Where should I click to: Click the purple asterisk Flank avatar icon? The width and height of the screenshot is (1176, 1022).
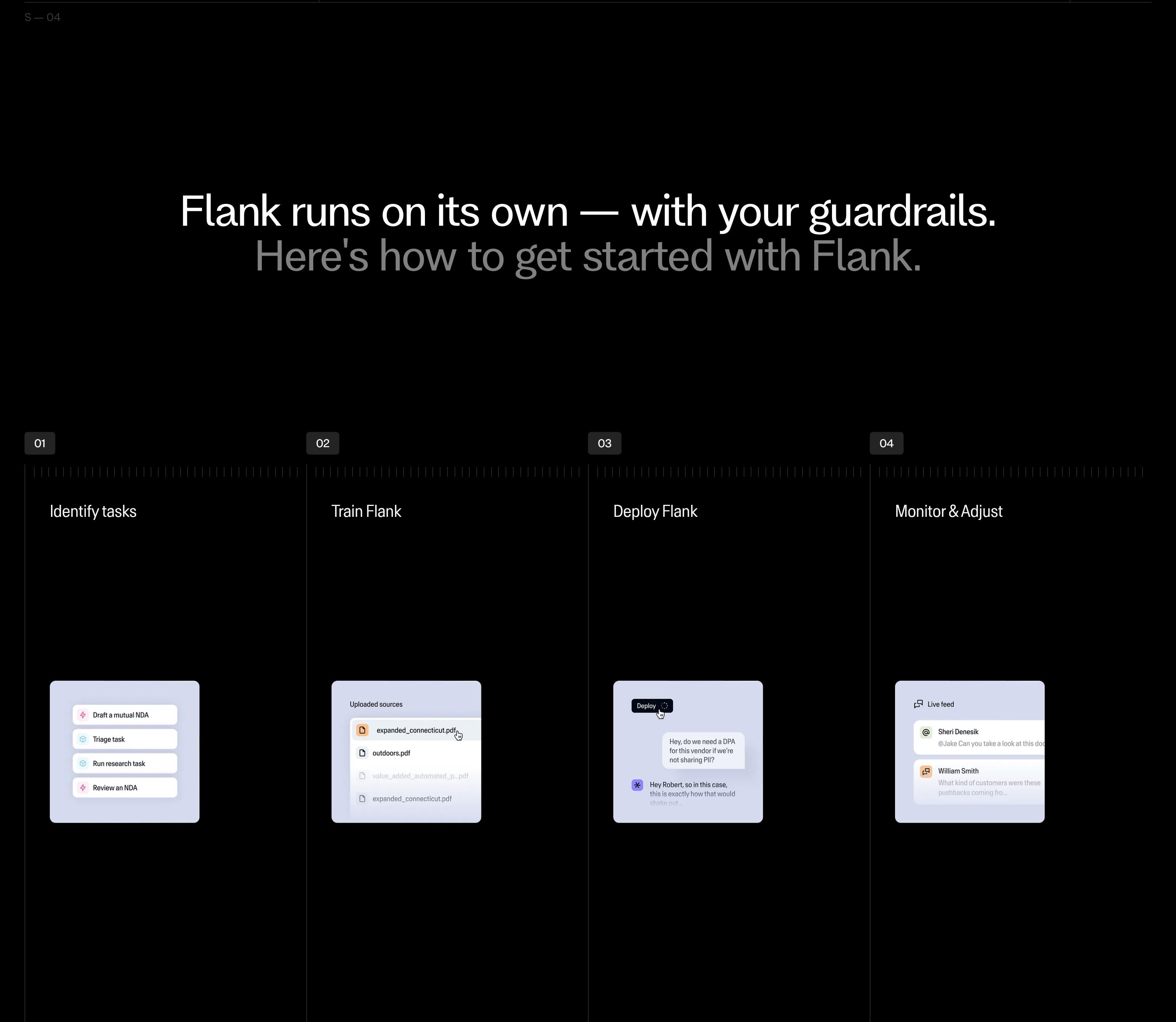click(x=638, y=785)
